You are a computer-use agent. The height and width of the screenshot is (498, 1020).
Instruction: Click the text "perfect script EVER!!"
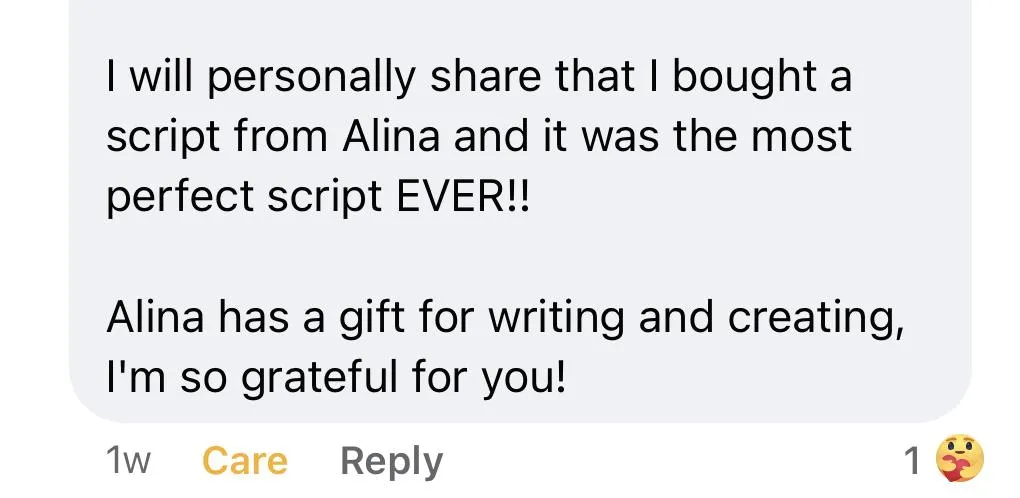[x=315, y=194]
